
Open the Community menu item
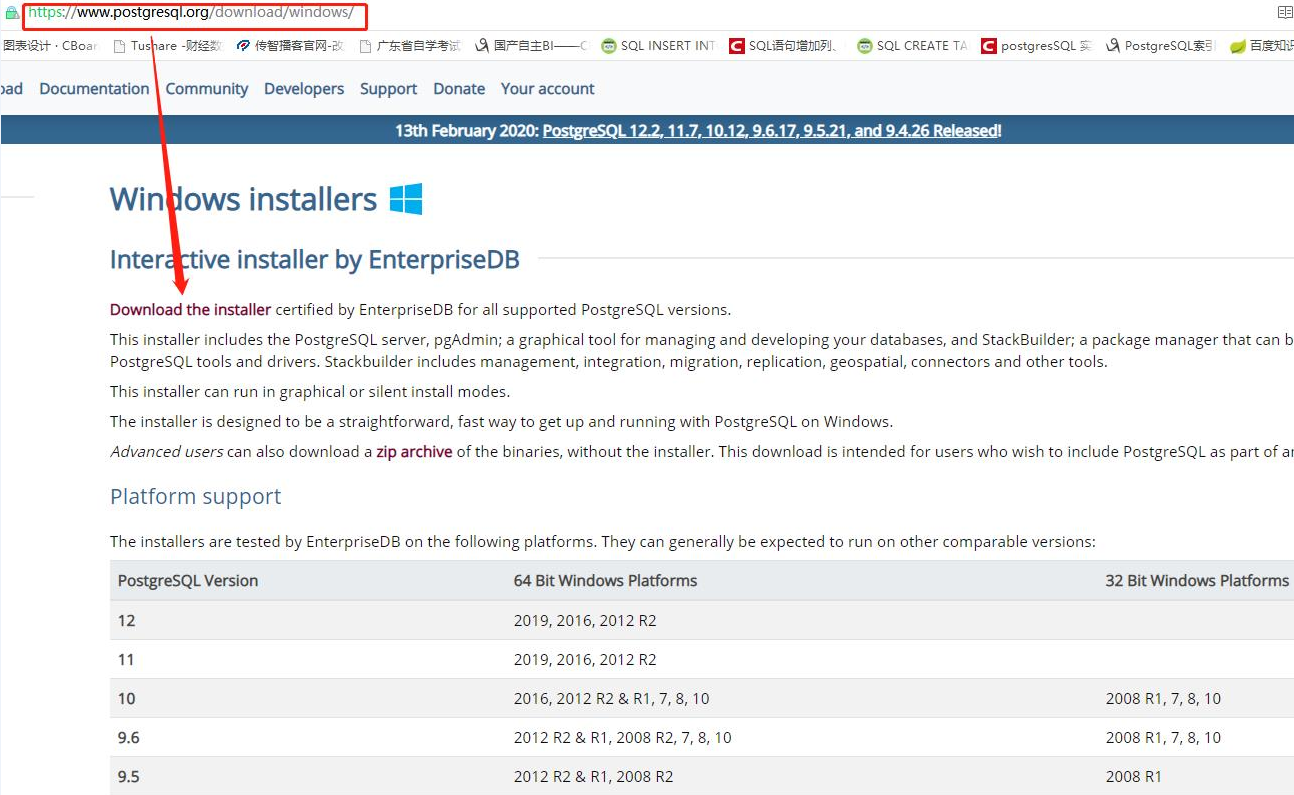[207, 89]
